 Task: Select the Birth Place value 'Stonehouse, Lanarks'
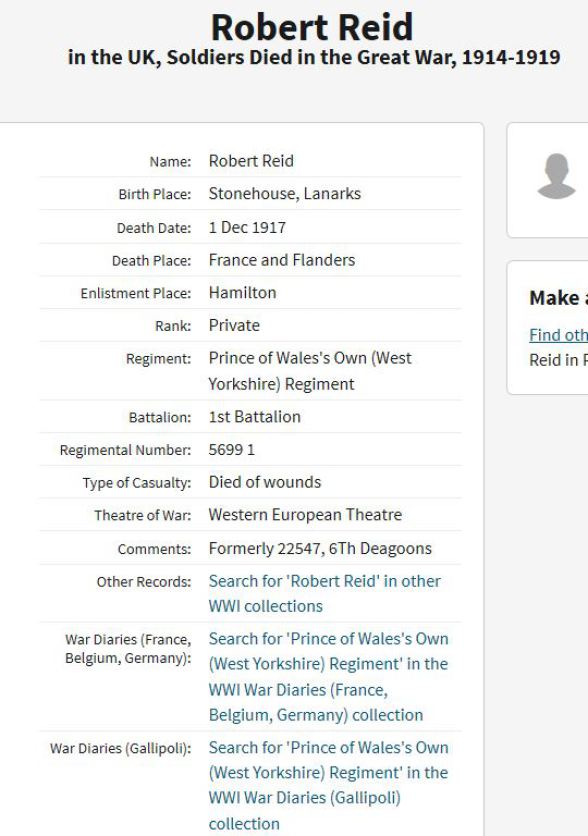285,193
